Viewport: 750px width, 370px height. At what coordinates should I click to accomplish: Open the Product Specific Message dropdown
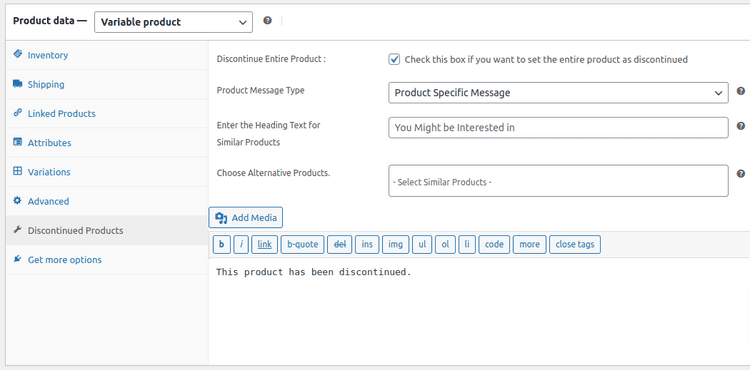pos(558,93)
